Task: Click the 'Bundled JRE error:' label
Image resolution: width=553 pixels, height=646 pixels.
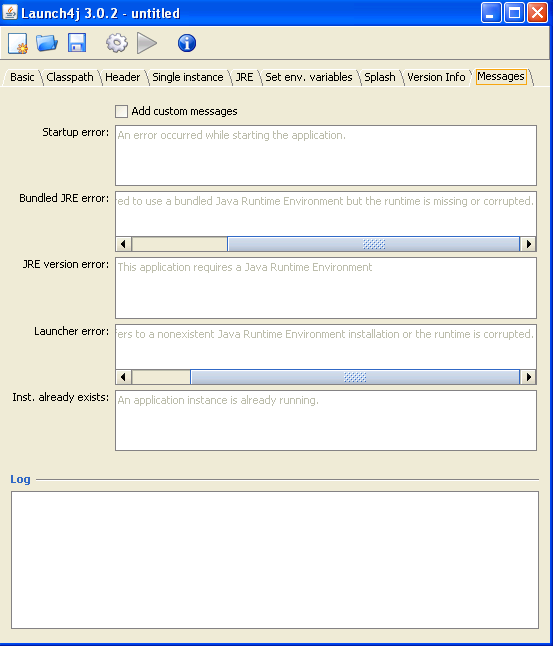Action: point(64,198)
